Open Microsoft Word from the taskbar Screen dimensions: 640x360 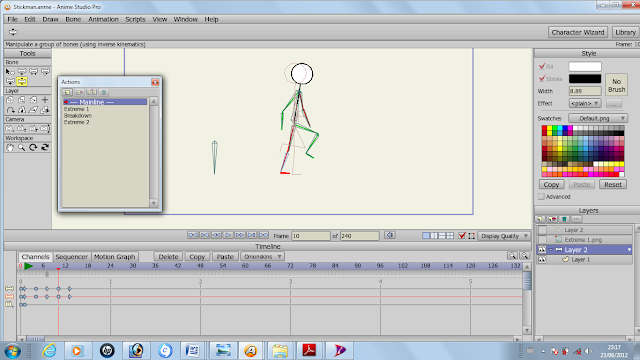pyautogui.click(x=192, y=351)
